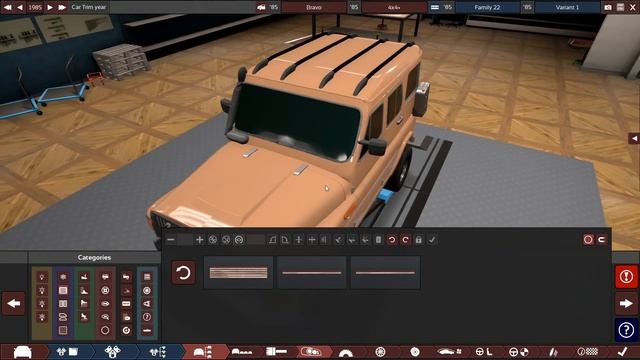Click the save disk icon
Screen dimensions: 640x360
[620, 7]
